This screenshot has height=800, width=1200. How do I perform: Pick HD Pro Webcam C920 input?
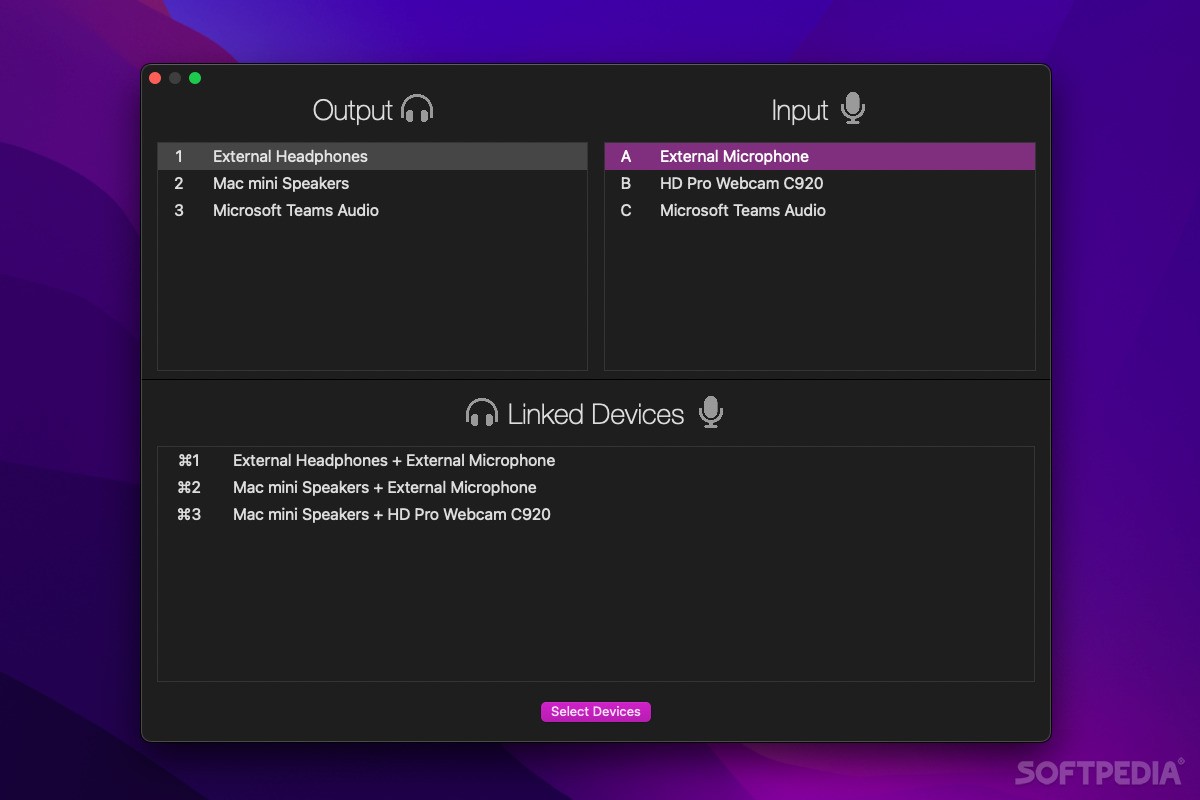tap(820, 184)
